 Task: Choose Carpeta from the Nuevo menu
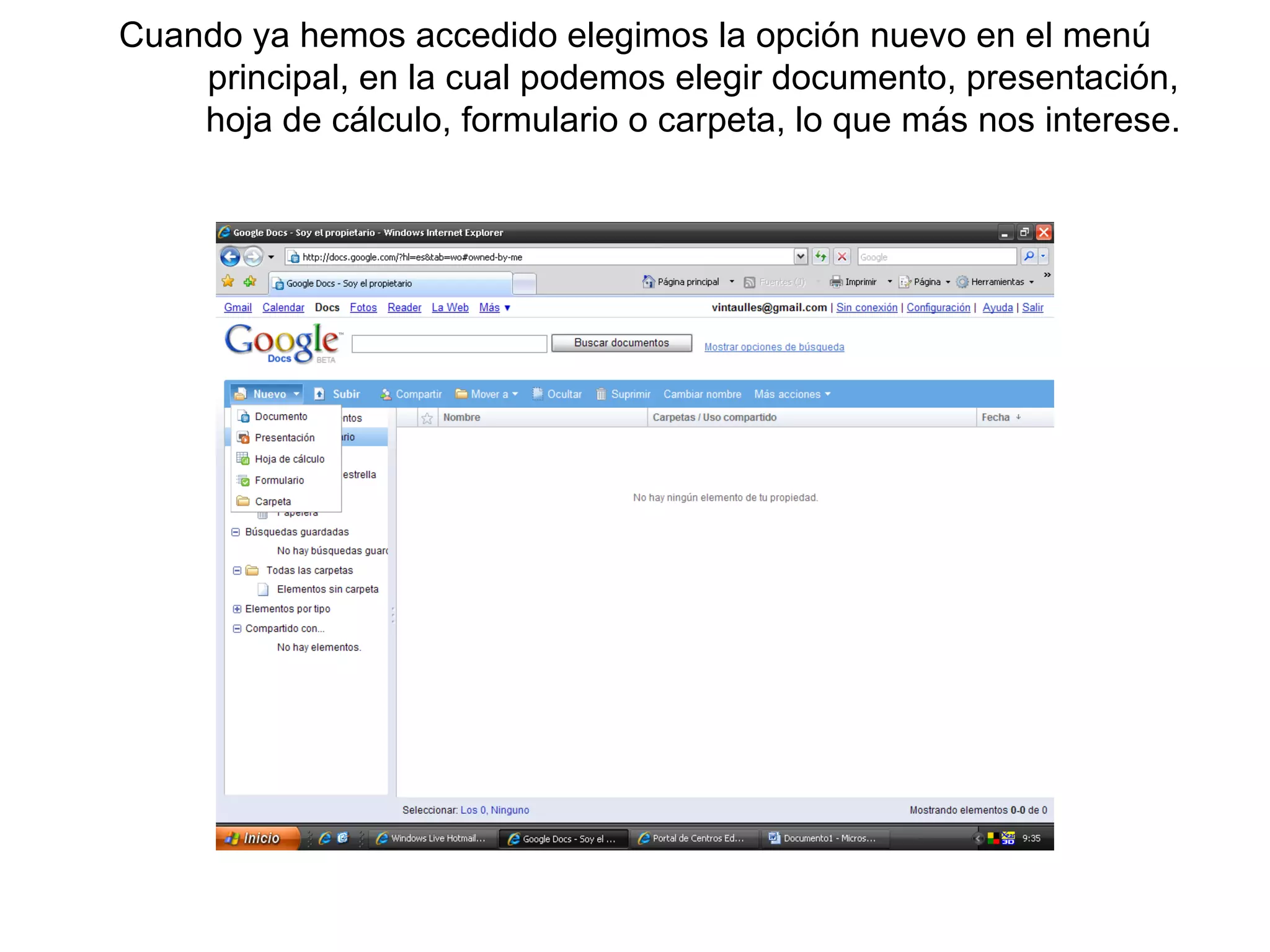(x=286, y=501)
